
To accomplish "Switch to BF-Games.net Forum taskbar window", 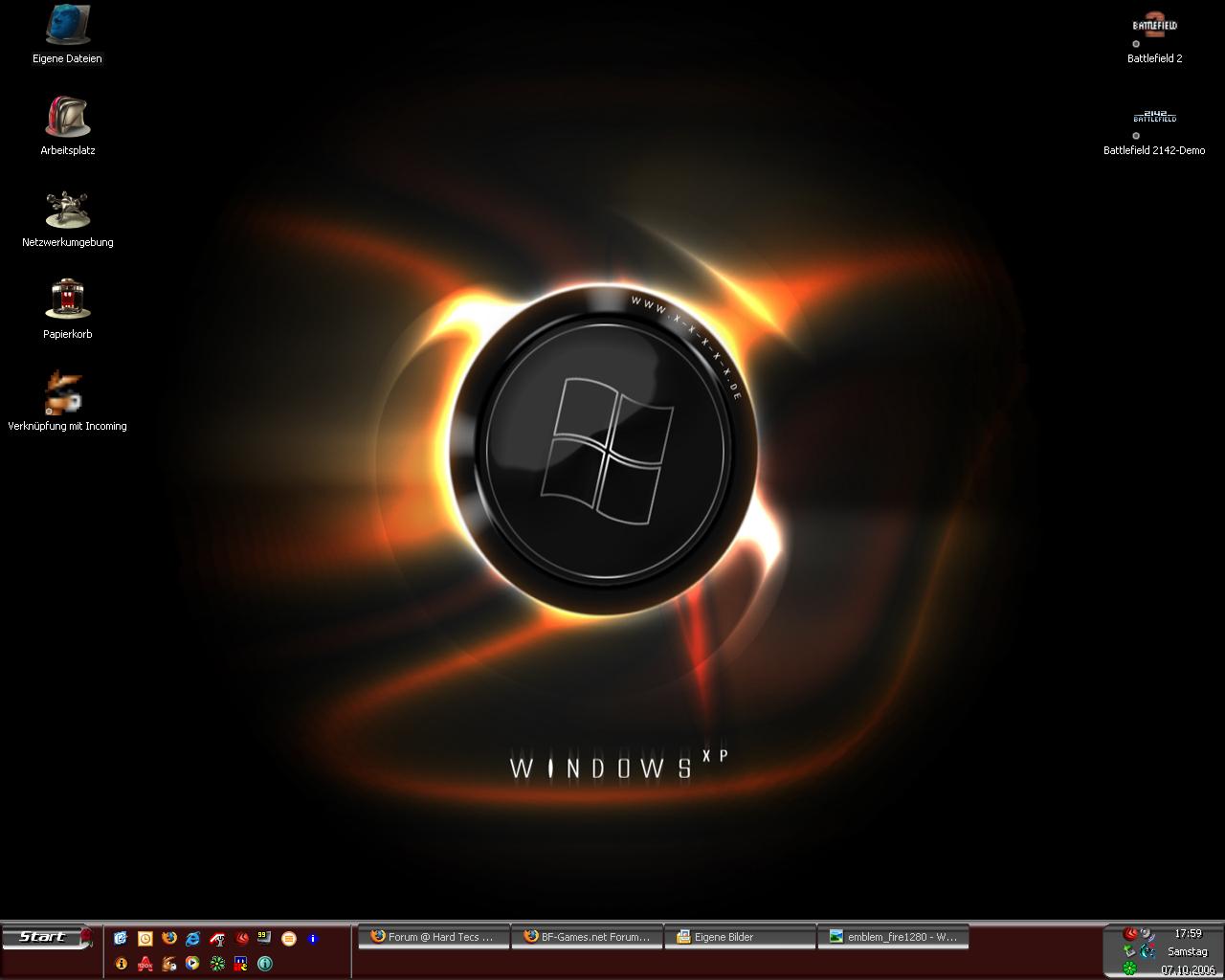I will coord(587,937).
